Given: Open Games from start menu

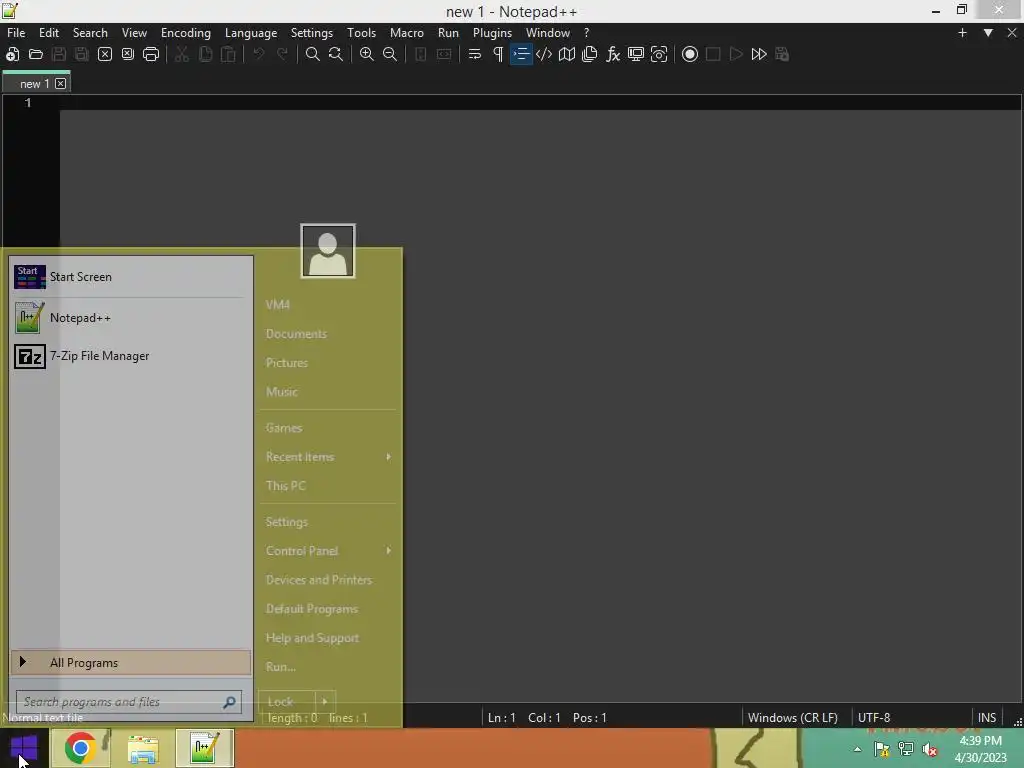Looking at the screenshot, I should tap(283, 428).
